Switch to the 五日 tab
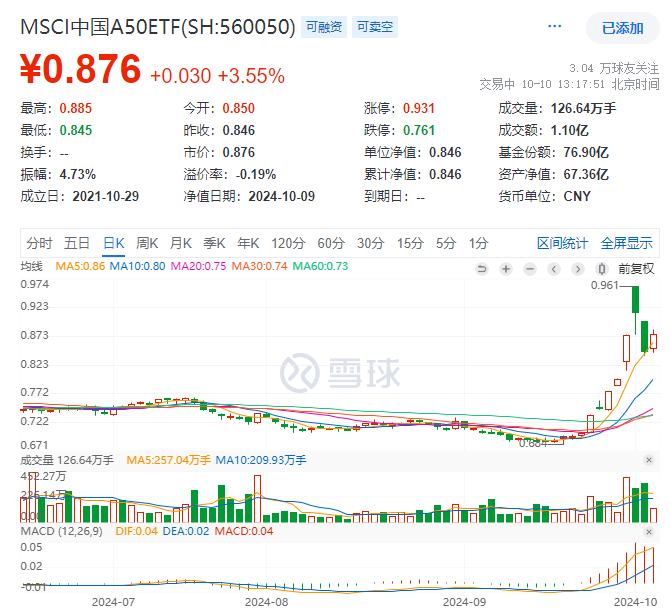671x615 pixels. [x=77, y=243]
